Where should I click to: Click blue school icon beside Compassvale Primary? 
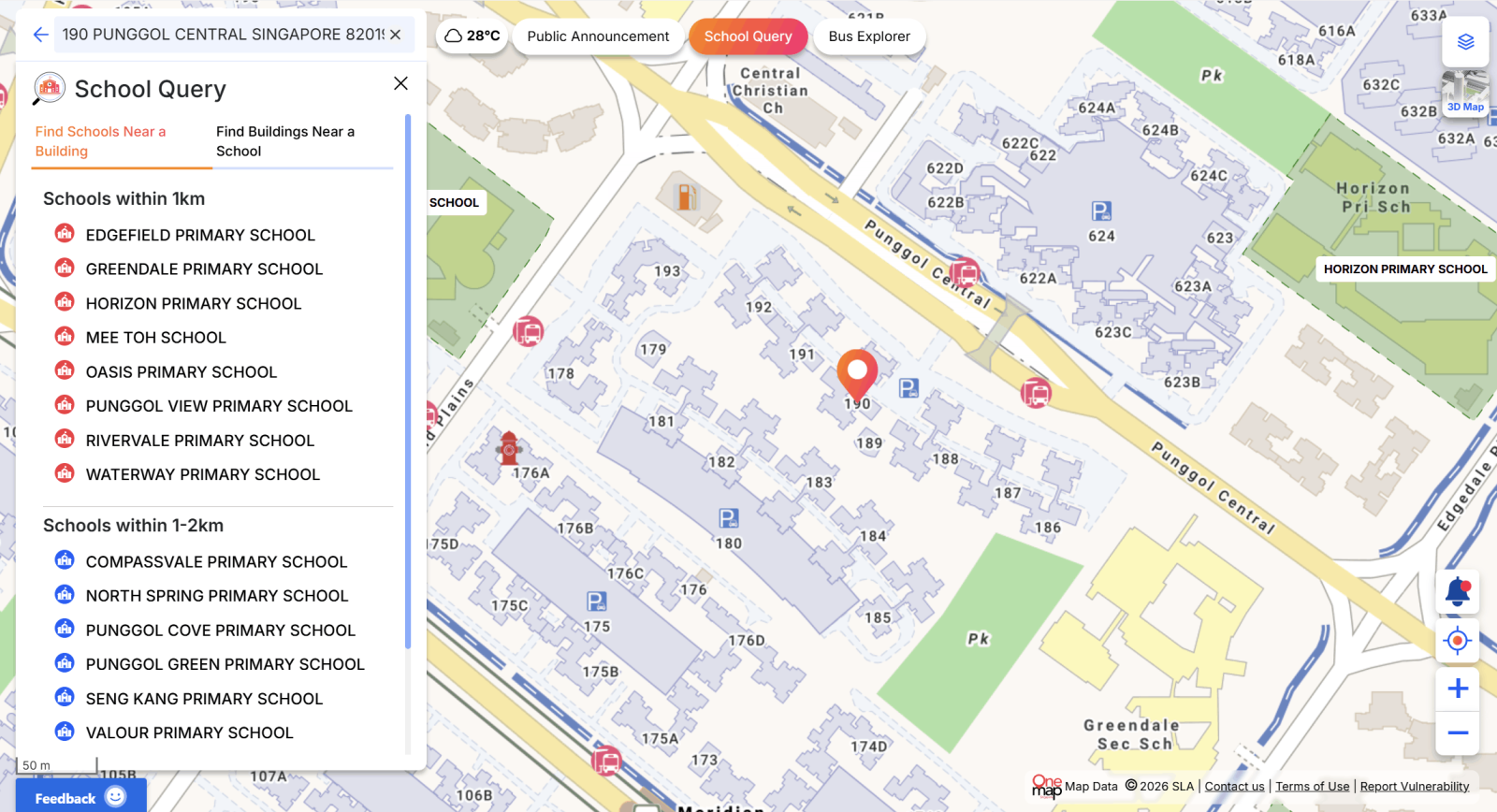(x=65, y=560)
